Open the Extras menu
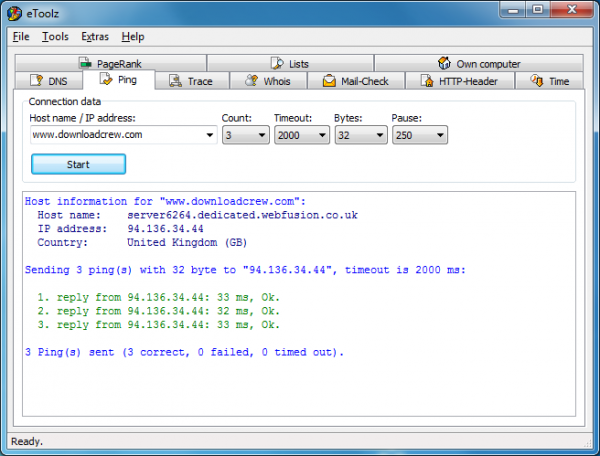 [94, 37]
